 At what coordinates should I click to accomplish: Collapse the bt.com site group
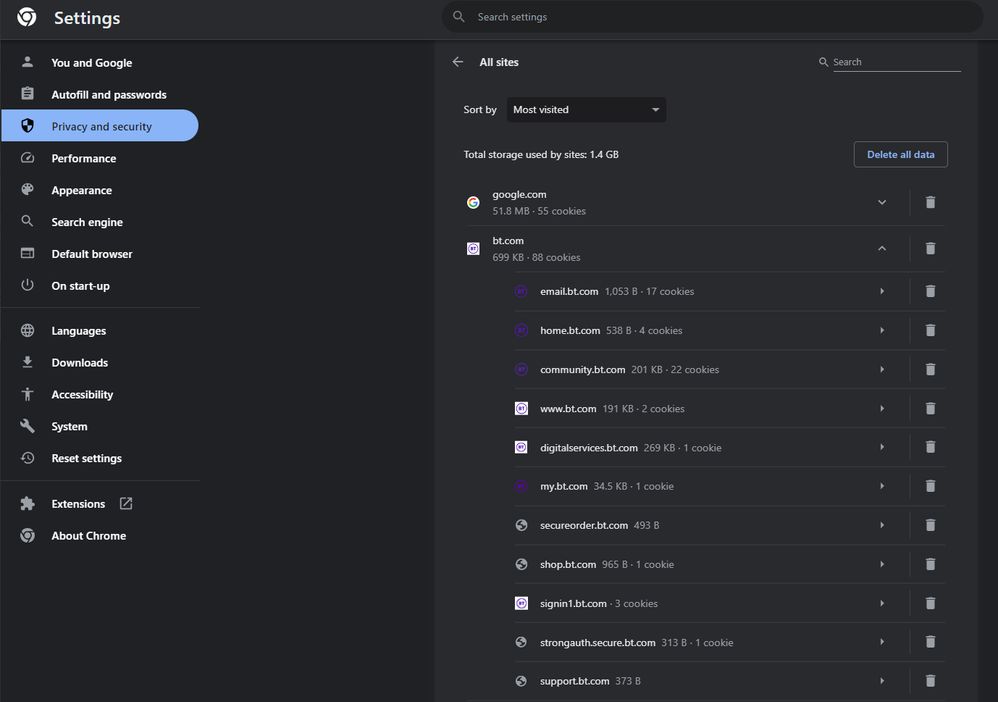pyautogui.click(x=882, y=248)
